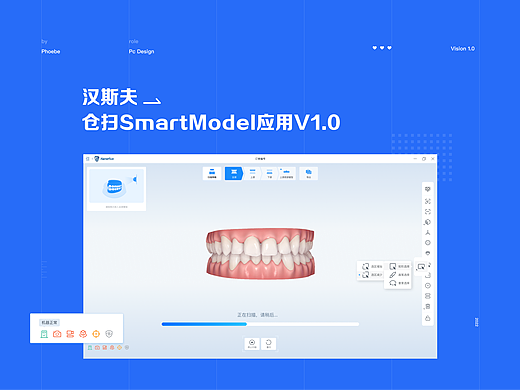Click the circle icon below the selection tool
The height and width of the screenshot is (390, 520).
click(428, 286)
